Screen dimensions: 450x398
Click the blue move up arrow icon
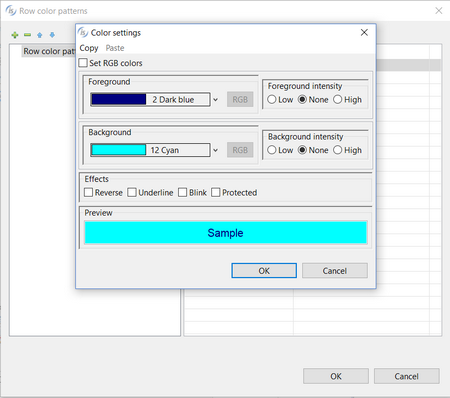(40, 35)
